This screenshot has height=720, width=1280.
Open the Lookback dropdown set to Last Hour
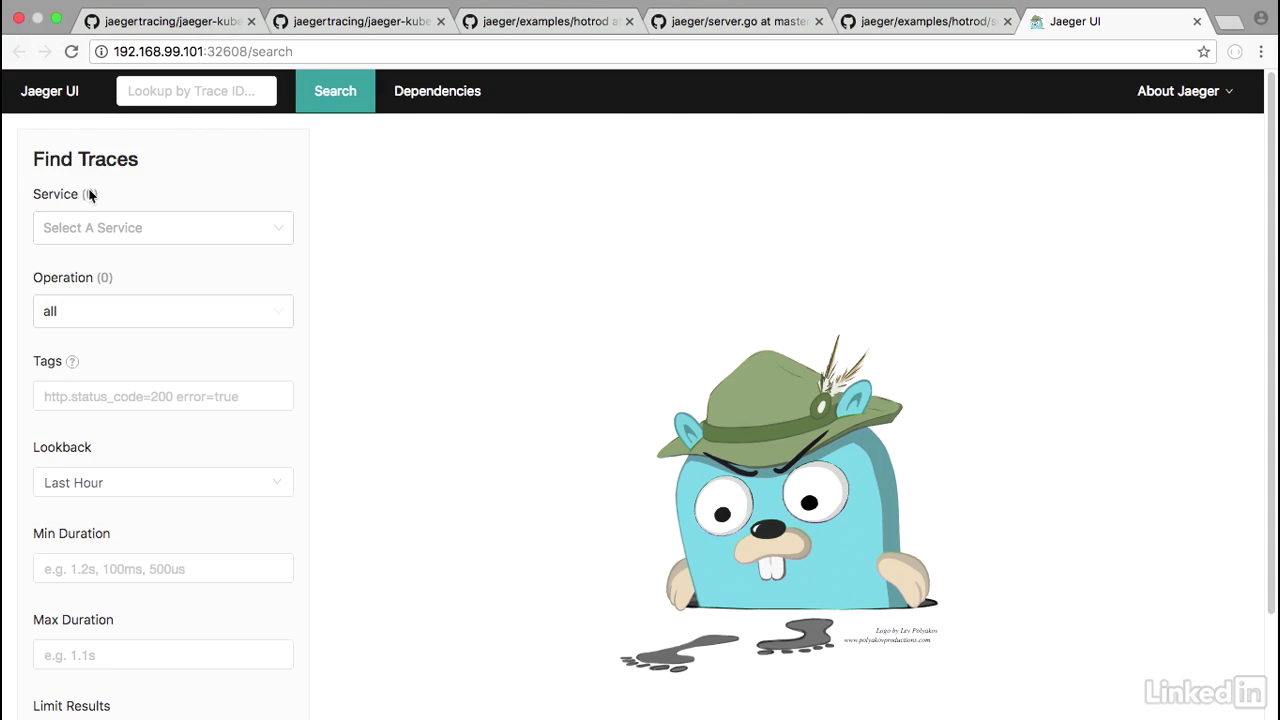(x=163, y=482)
